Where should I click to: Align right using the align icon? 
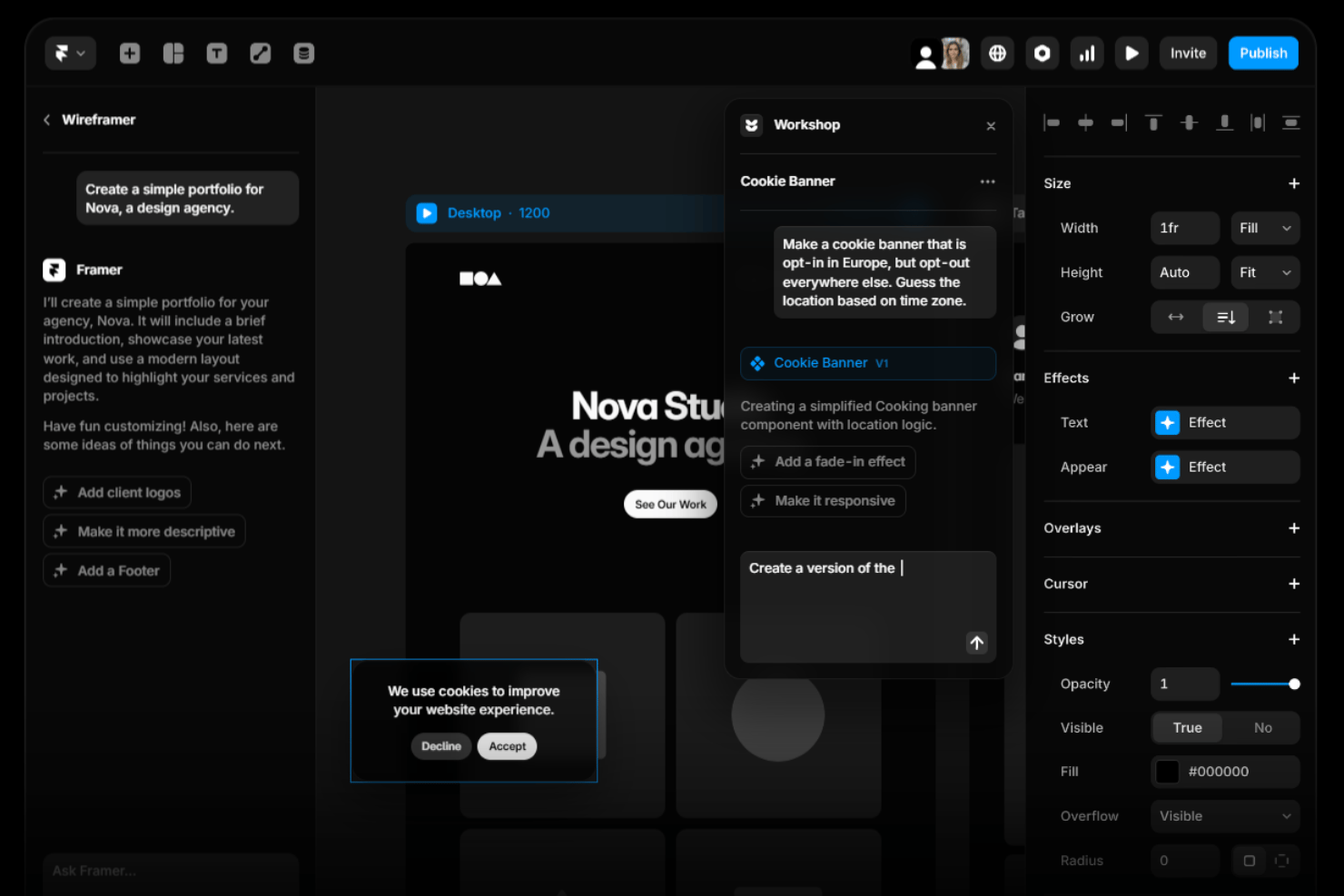pos(1119,123)
